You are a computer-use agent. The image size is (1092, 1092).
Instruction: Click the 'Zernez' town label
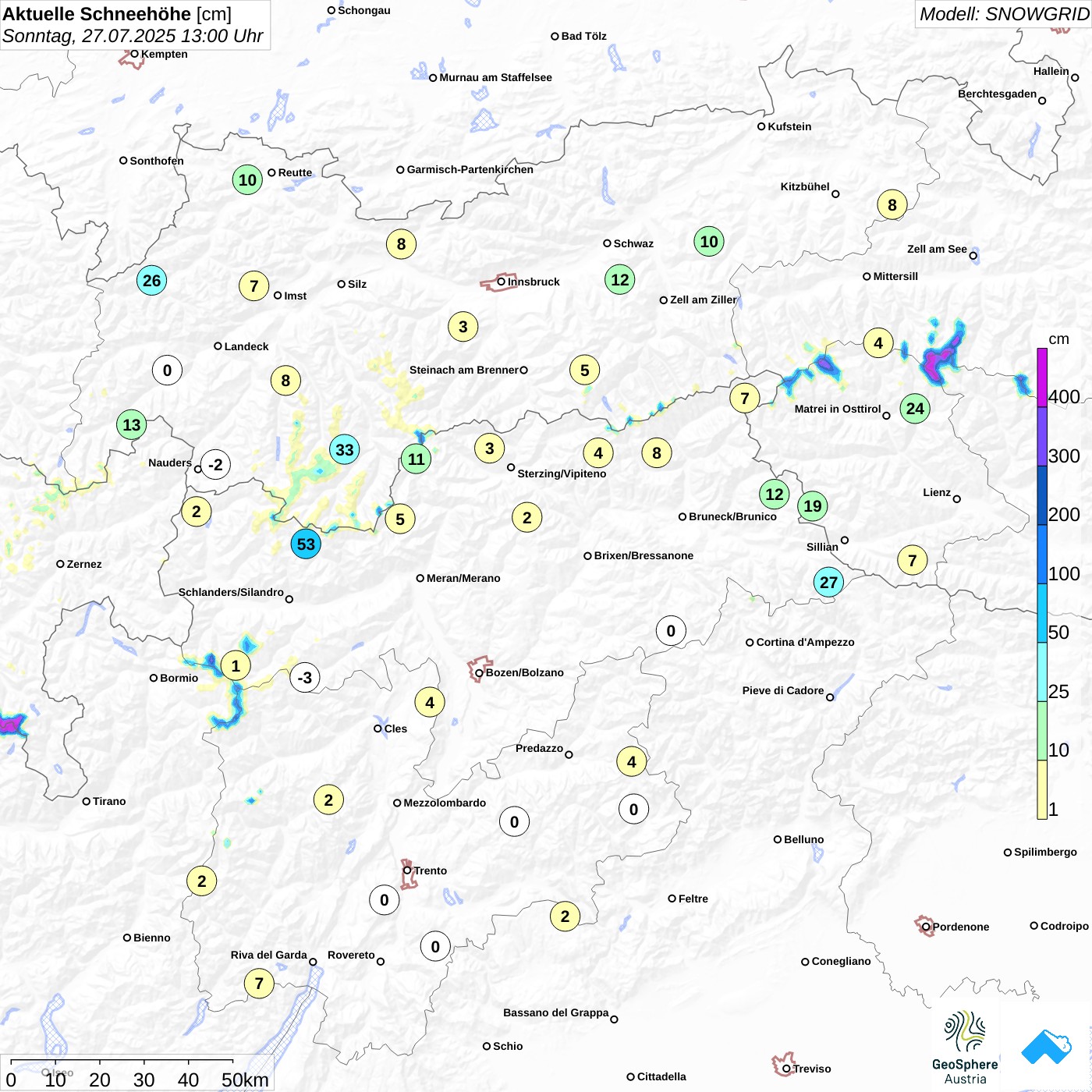tap(84, 564)
